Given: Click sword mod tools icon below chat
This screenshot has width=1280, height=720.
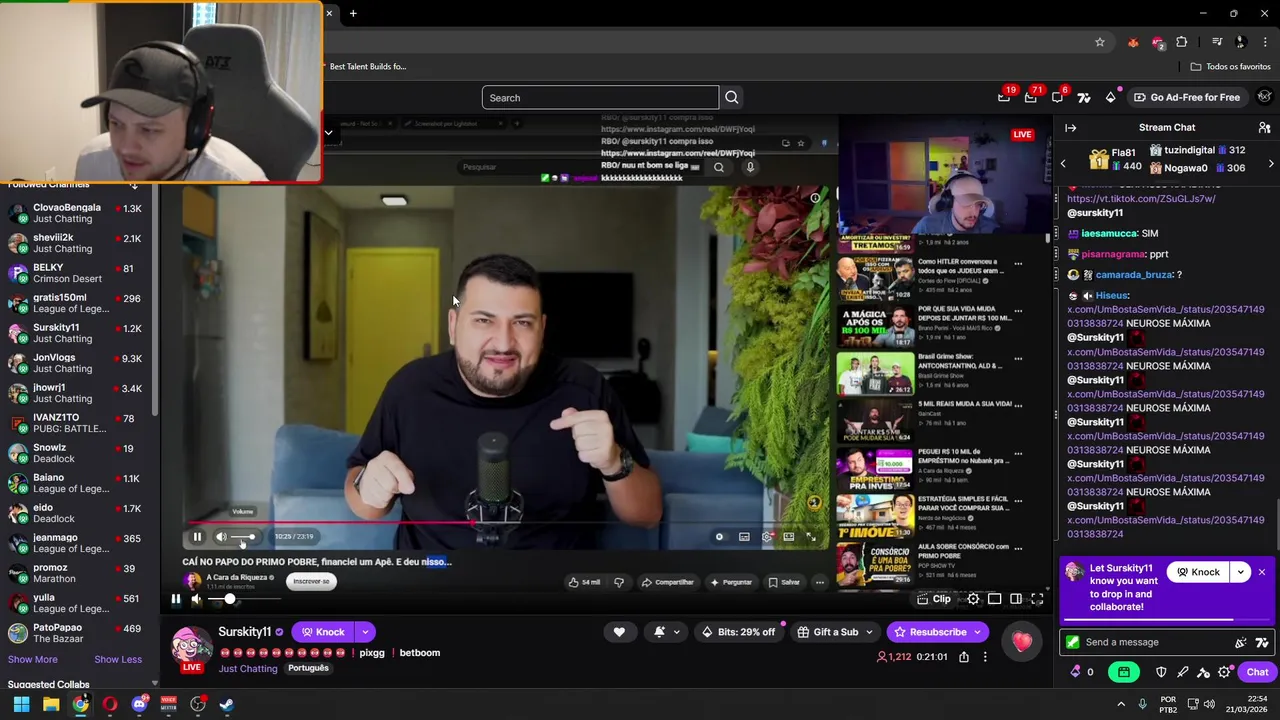Looking at the screenshot, I should pos(1183,672).
